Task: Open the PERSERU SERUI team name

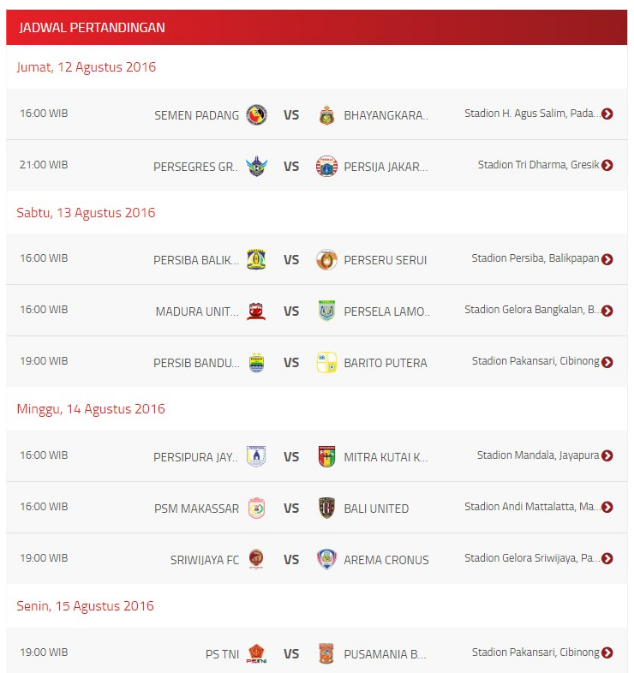Action: coord(385,260)
